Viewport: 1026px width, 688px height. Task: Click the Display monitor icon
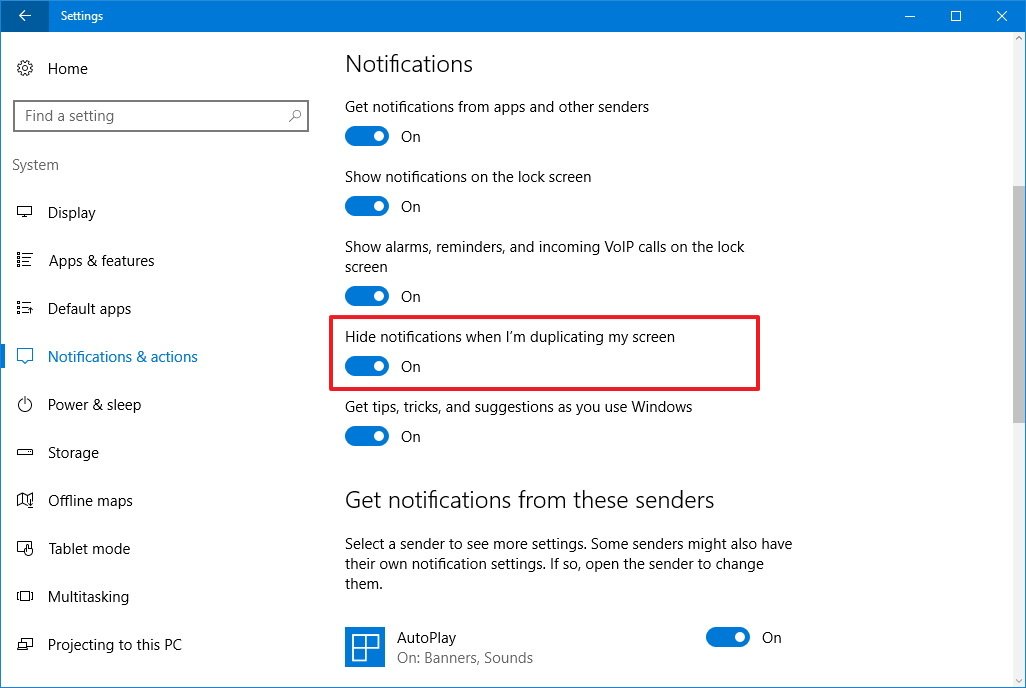click(25, 213)
